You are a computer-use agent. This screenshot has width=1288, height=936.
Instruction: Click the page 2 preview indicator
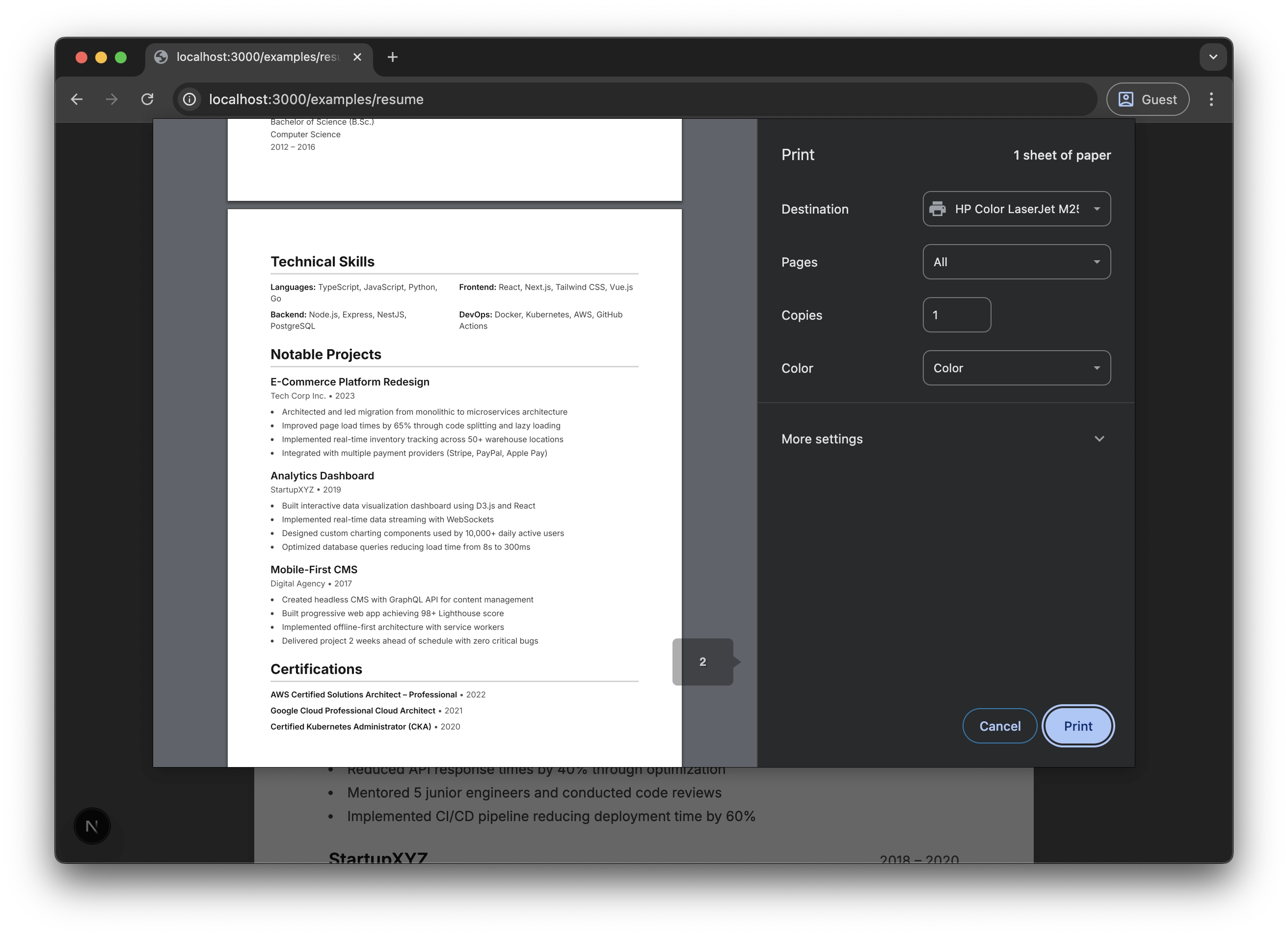(x=702, y=661)
